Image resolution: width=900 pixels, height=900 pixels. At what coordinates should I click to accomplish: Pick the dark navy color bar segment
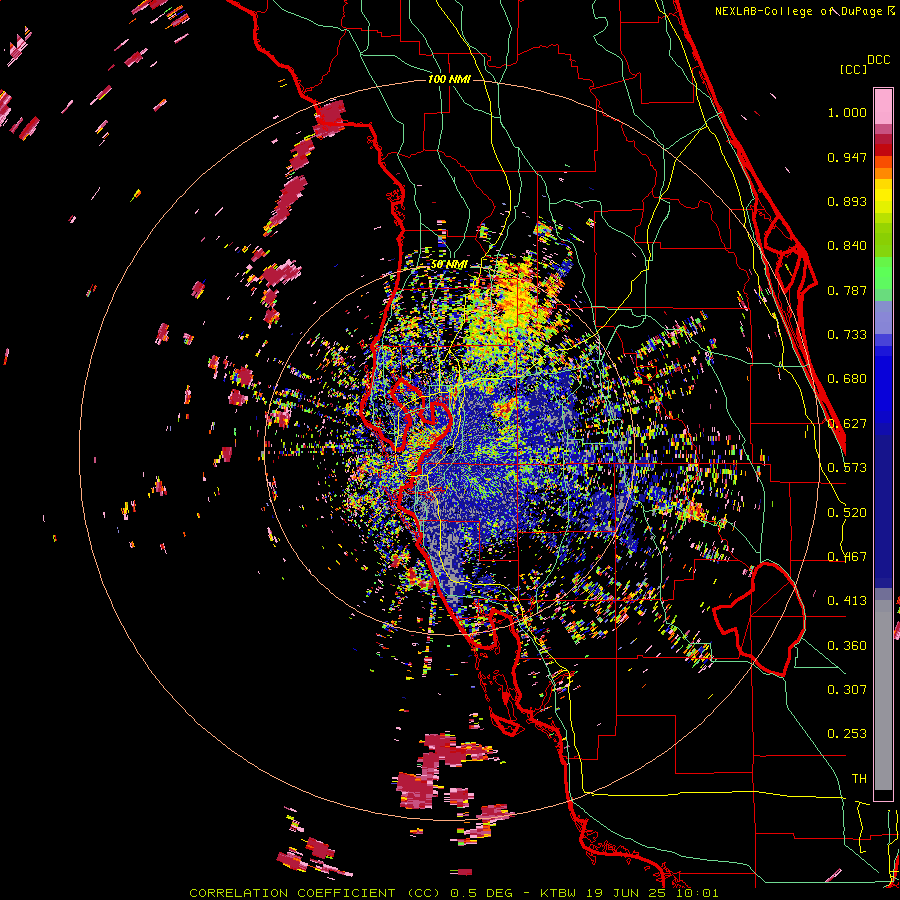(883, 511)
